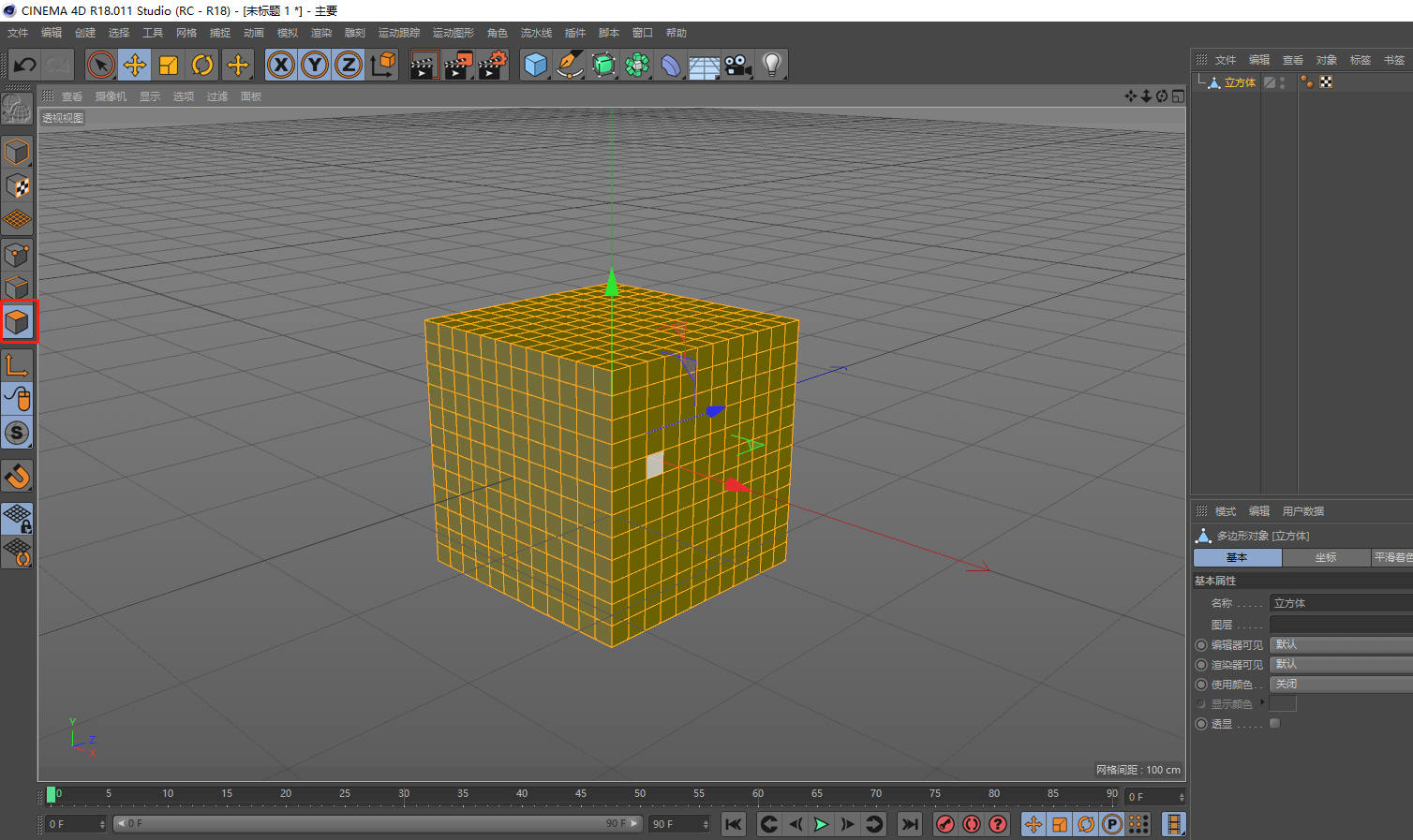The image size is (1413, 840).
Task: Switch to 基本 tab in attributes
Action: pyautogui.click(x=1237, y=557)
